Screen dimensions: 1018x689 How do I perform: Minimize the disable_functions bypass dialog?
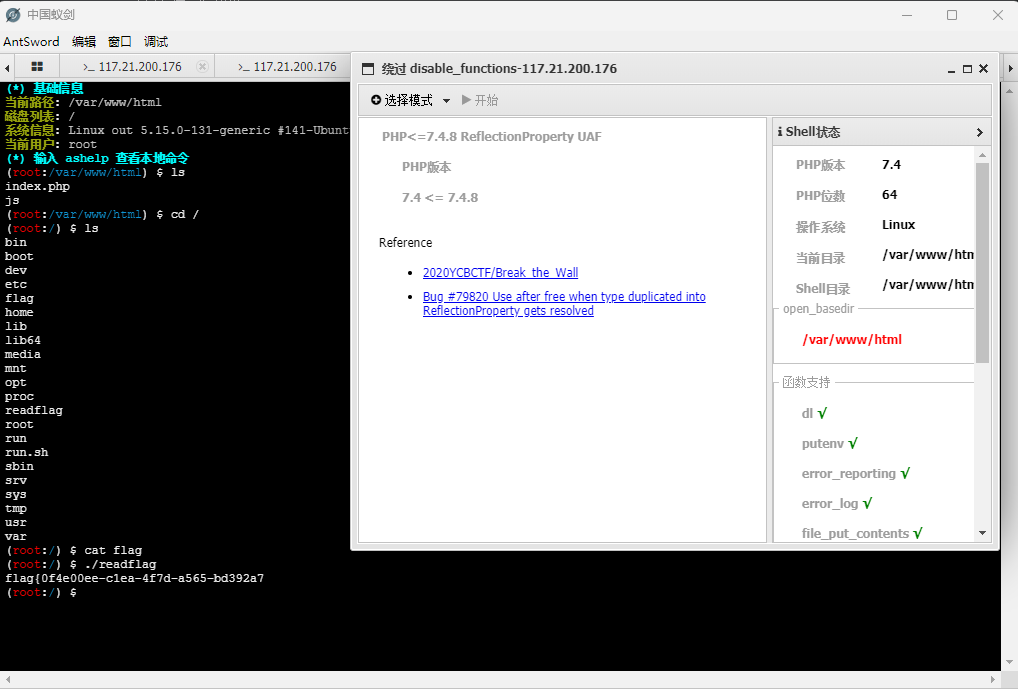[951, 69]
